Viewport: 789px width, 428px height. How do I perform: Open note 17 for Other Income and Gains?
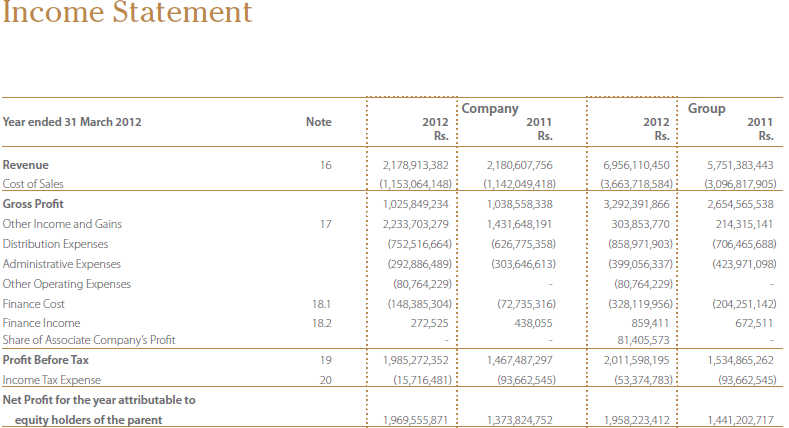[x=325, y=224]
